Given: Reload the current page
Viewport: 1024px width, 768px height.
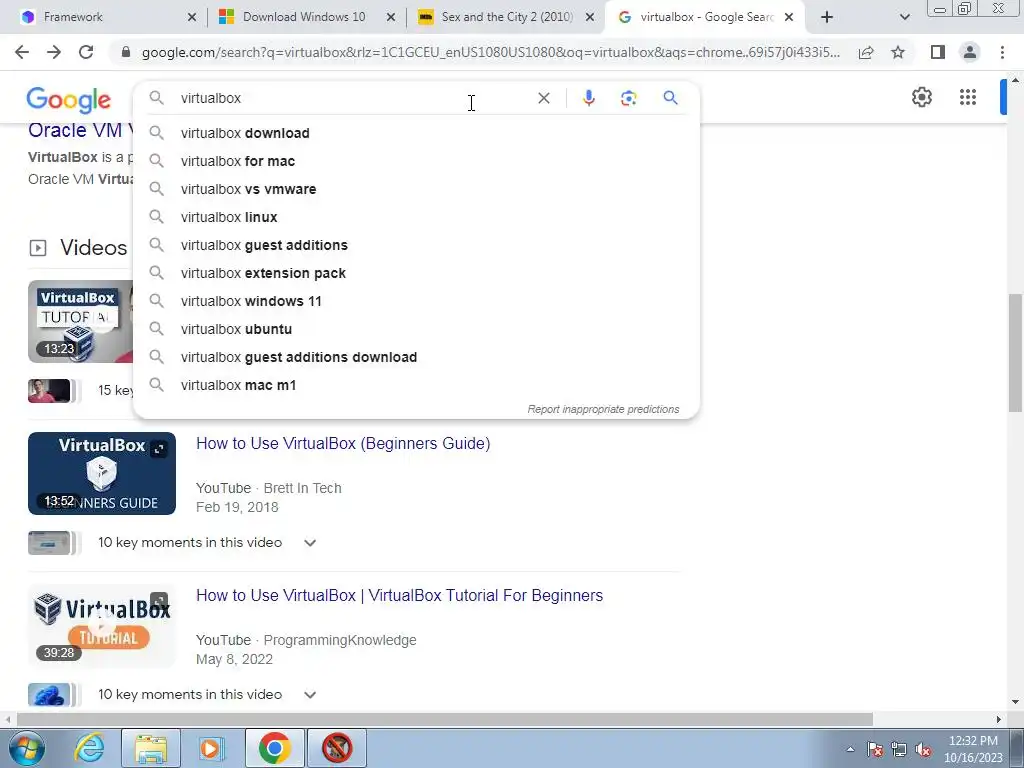Looking at the screenshot, I should (86, 52).
